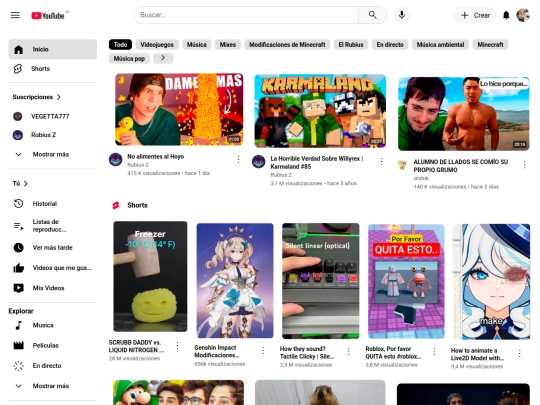Start voice search with the microphone

click(402, 15)
